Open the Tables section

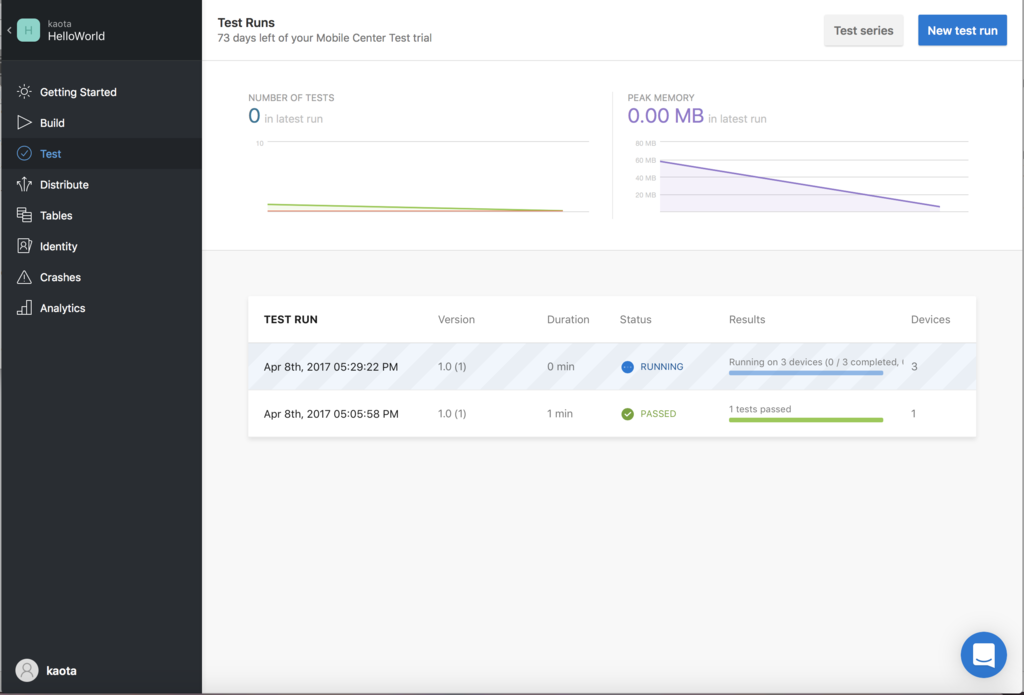[101, 215]
